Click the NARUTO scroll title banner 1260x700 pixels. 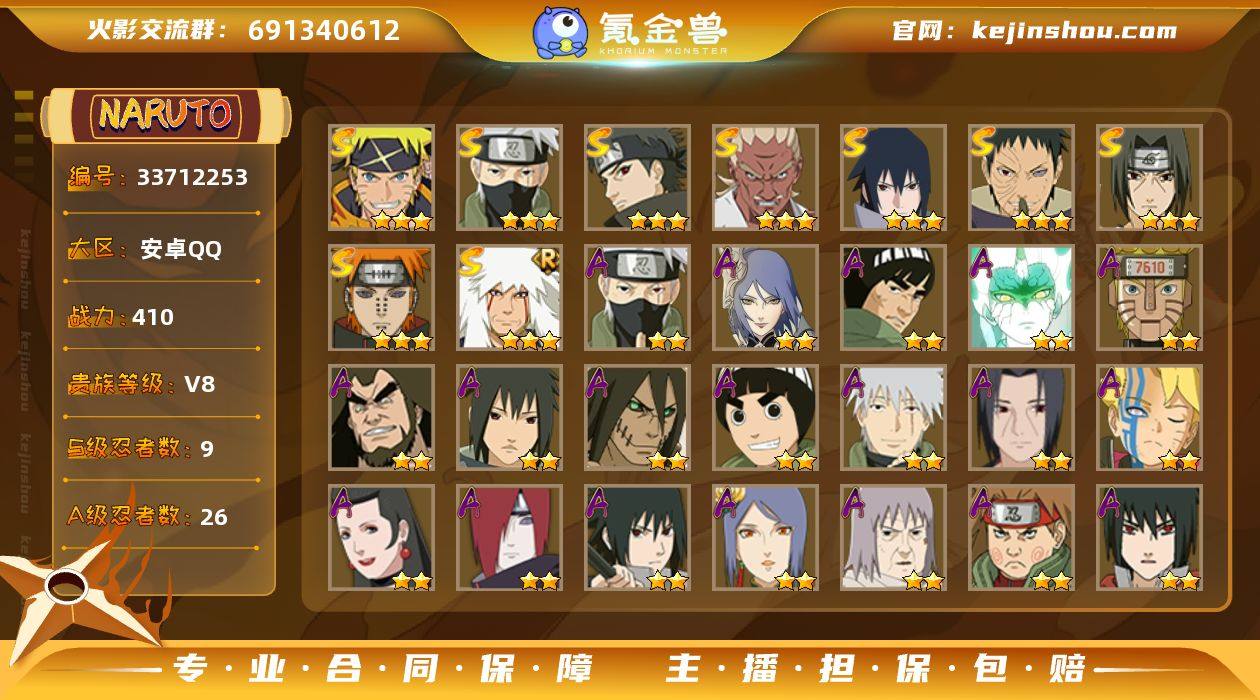click(165, 115)
